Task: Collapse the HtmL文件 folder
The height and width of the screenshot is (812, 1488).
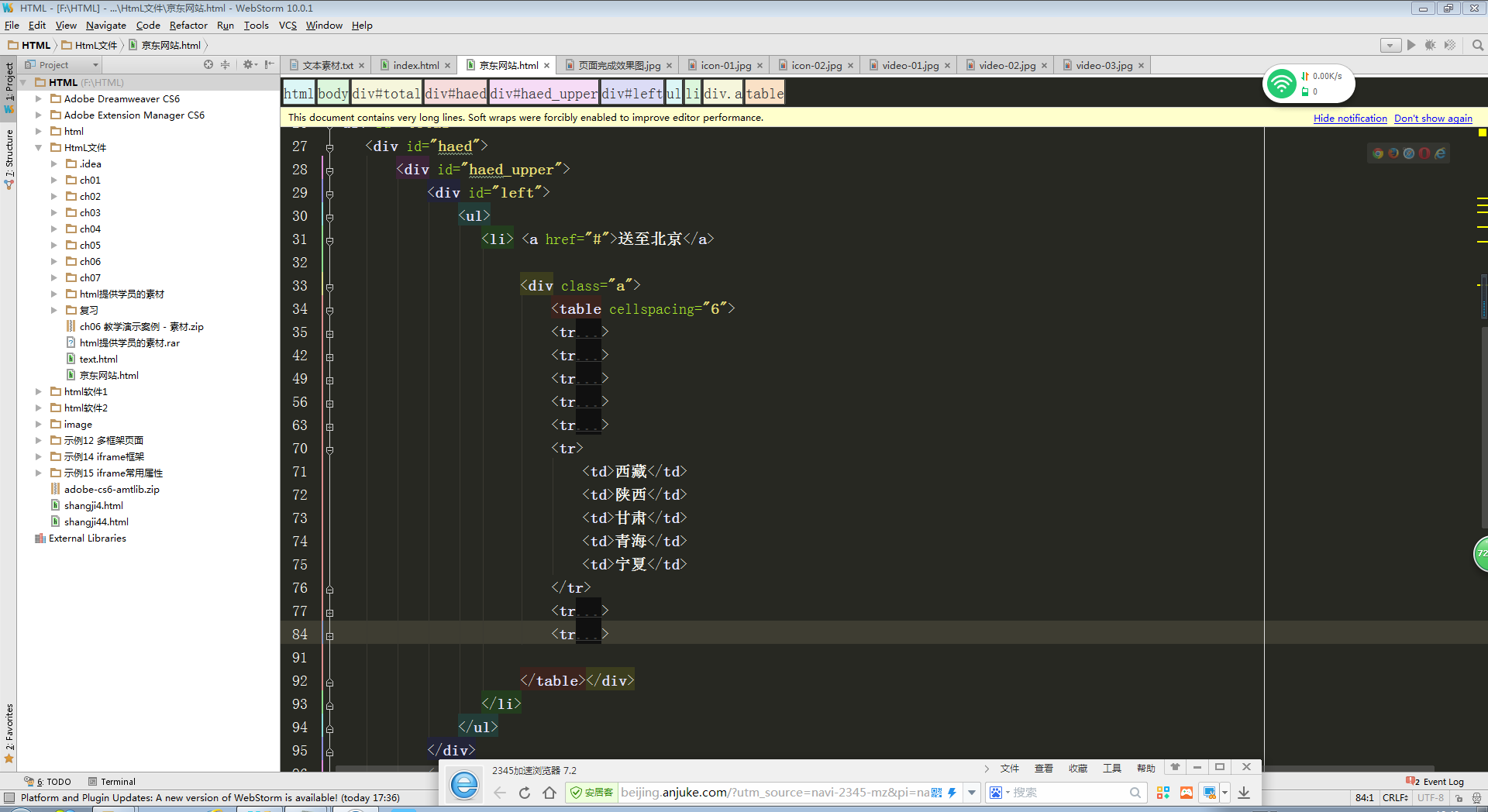Action: point(38,148)
